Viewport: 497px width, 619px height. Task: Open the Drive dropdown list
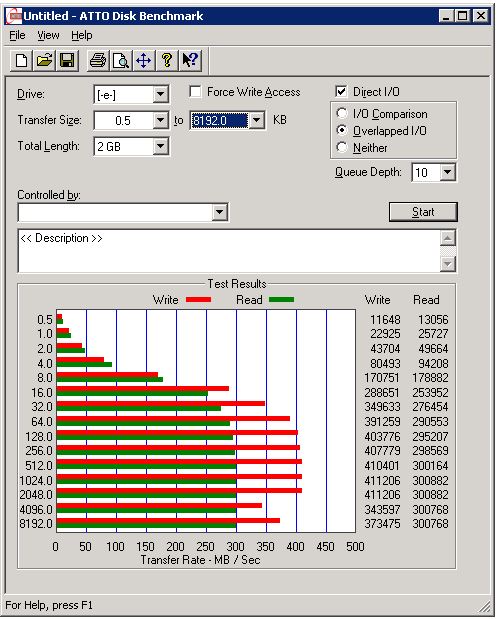tap(160, 94)
